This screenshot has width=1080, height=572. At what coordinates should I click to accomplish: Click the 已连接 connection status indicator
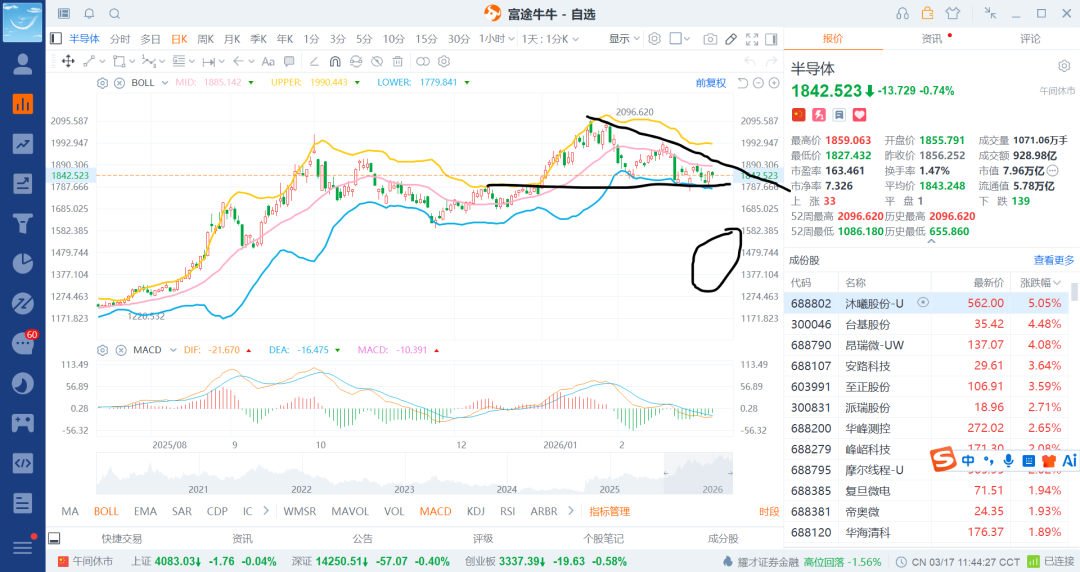pyautogui.click(x=1051, y=562)
